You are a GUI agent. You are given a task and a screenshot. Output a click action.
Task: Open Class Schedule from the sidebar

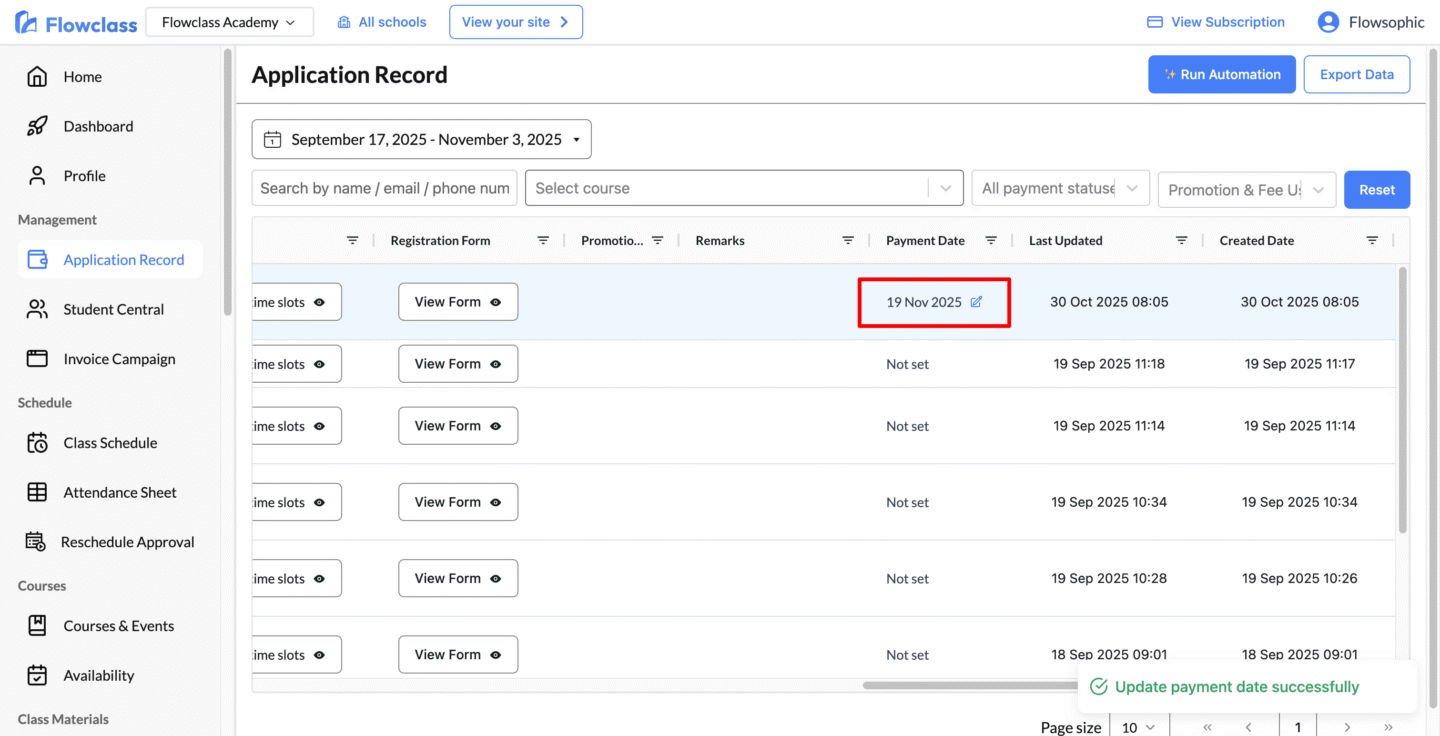coord(110,443)
